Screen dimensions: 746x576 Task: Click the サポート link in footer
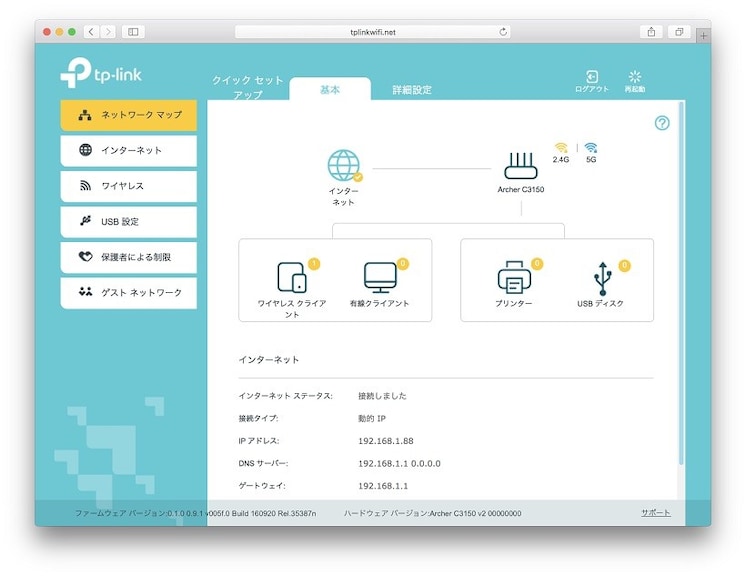point(656,513)
